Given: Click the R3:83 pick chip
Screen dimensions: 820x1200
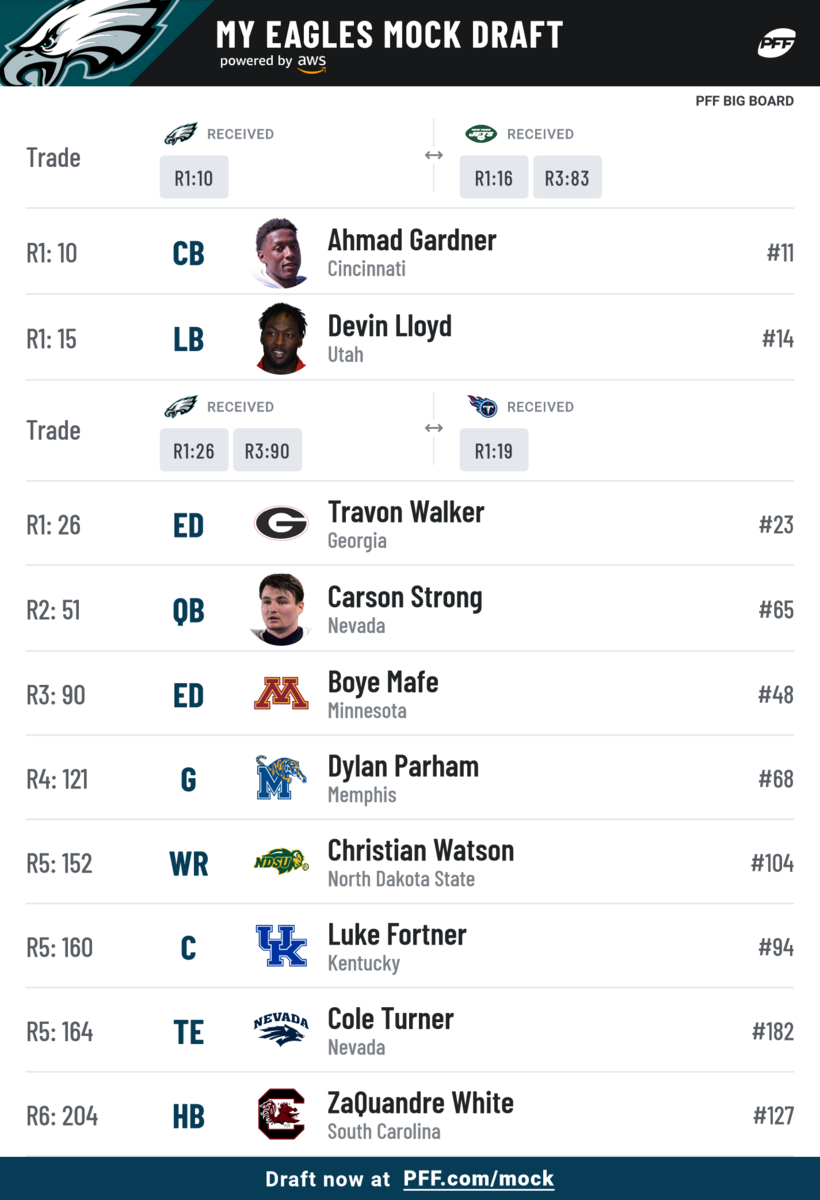Looking at the screenshot, I should click(567, 178).
